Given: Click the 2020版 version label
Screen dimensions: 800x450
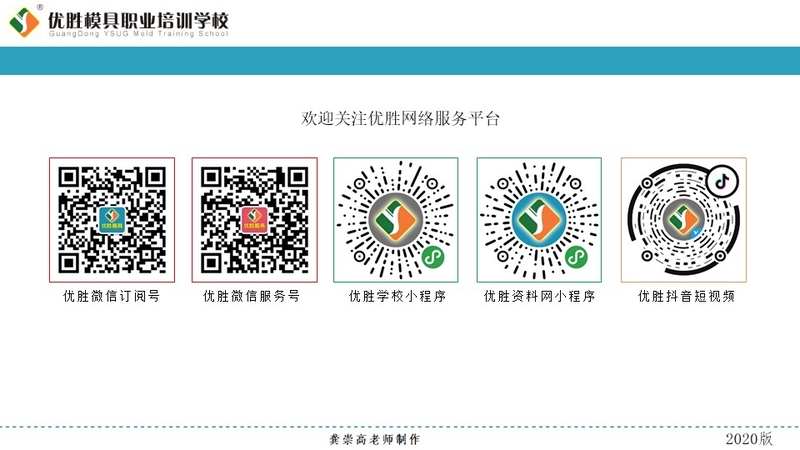Looking at the screenshot, I should click(749, 438).
